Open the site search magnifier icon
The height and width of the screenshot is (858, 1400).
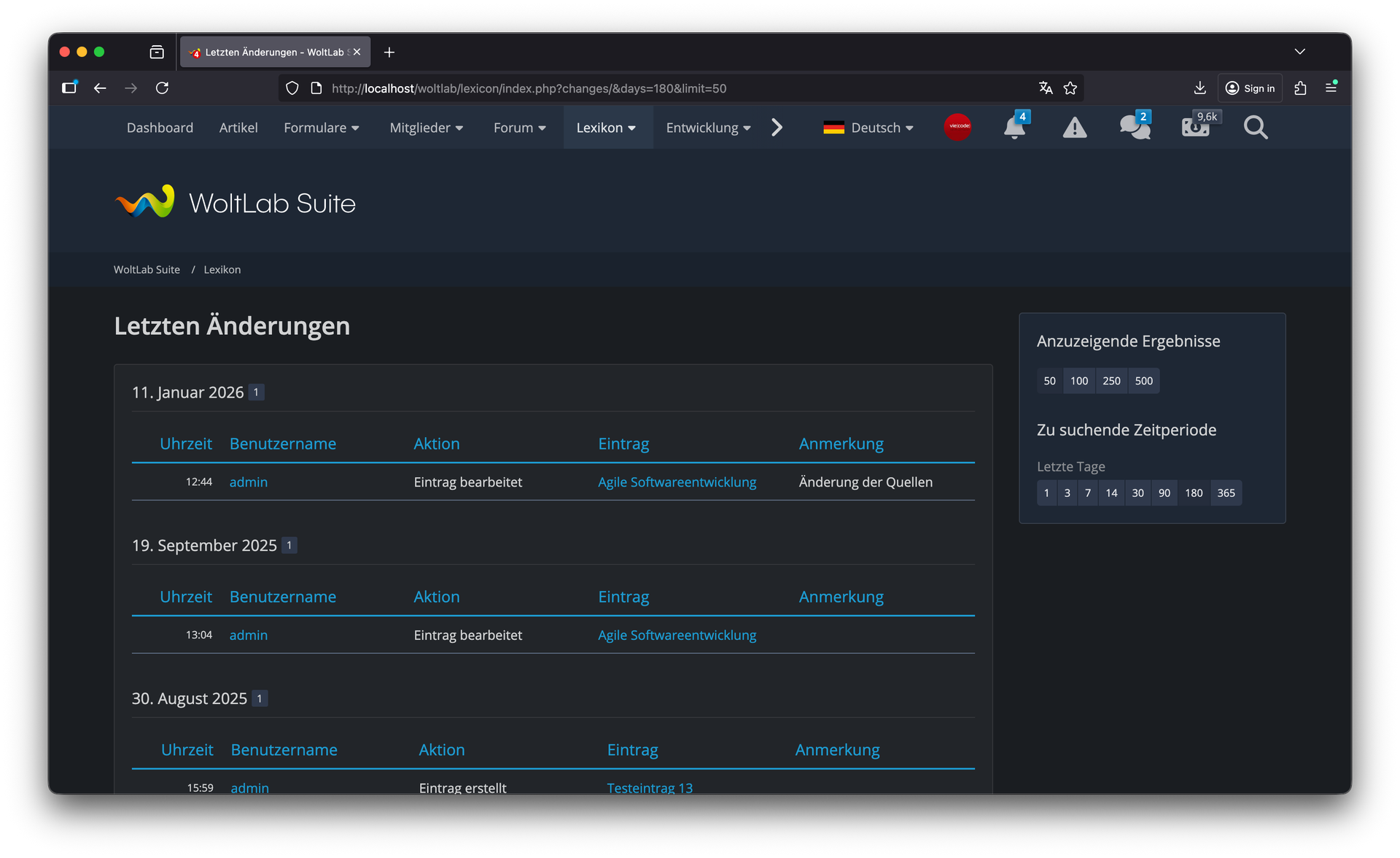[1256, 128]
